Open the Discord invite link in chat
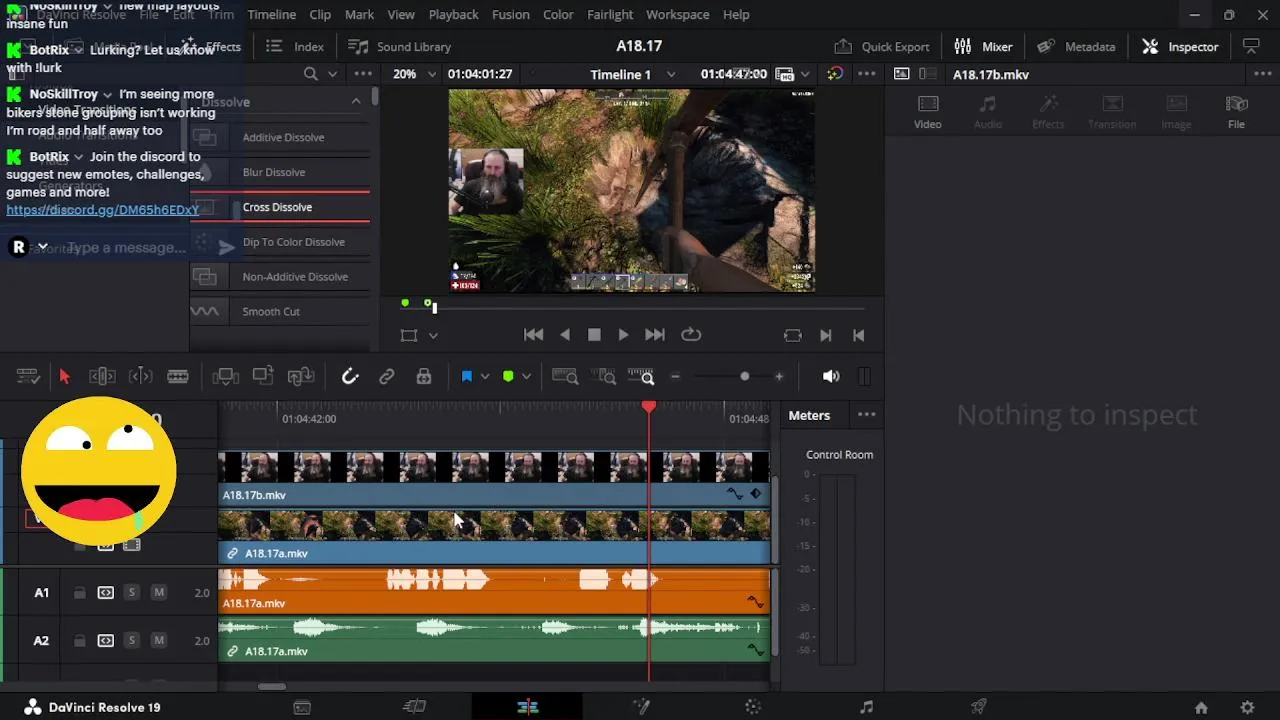The width and height of the screenshot is (1280, 720). [103, 210]
